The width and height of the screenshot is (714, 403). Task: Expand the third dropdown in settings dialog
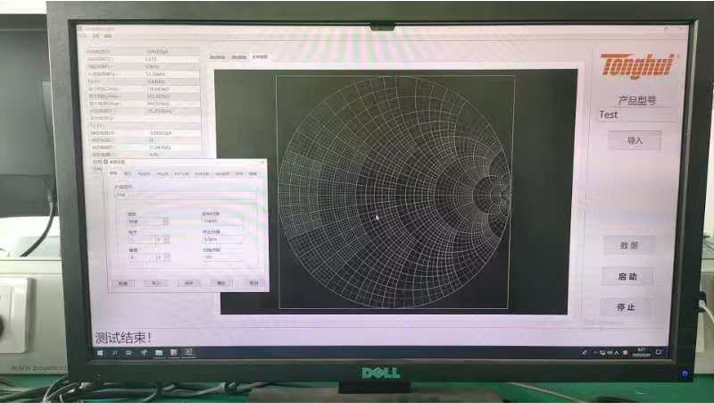[x=166, y=258]
